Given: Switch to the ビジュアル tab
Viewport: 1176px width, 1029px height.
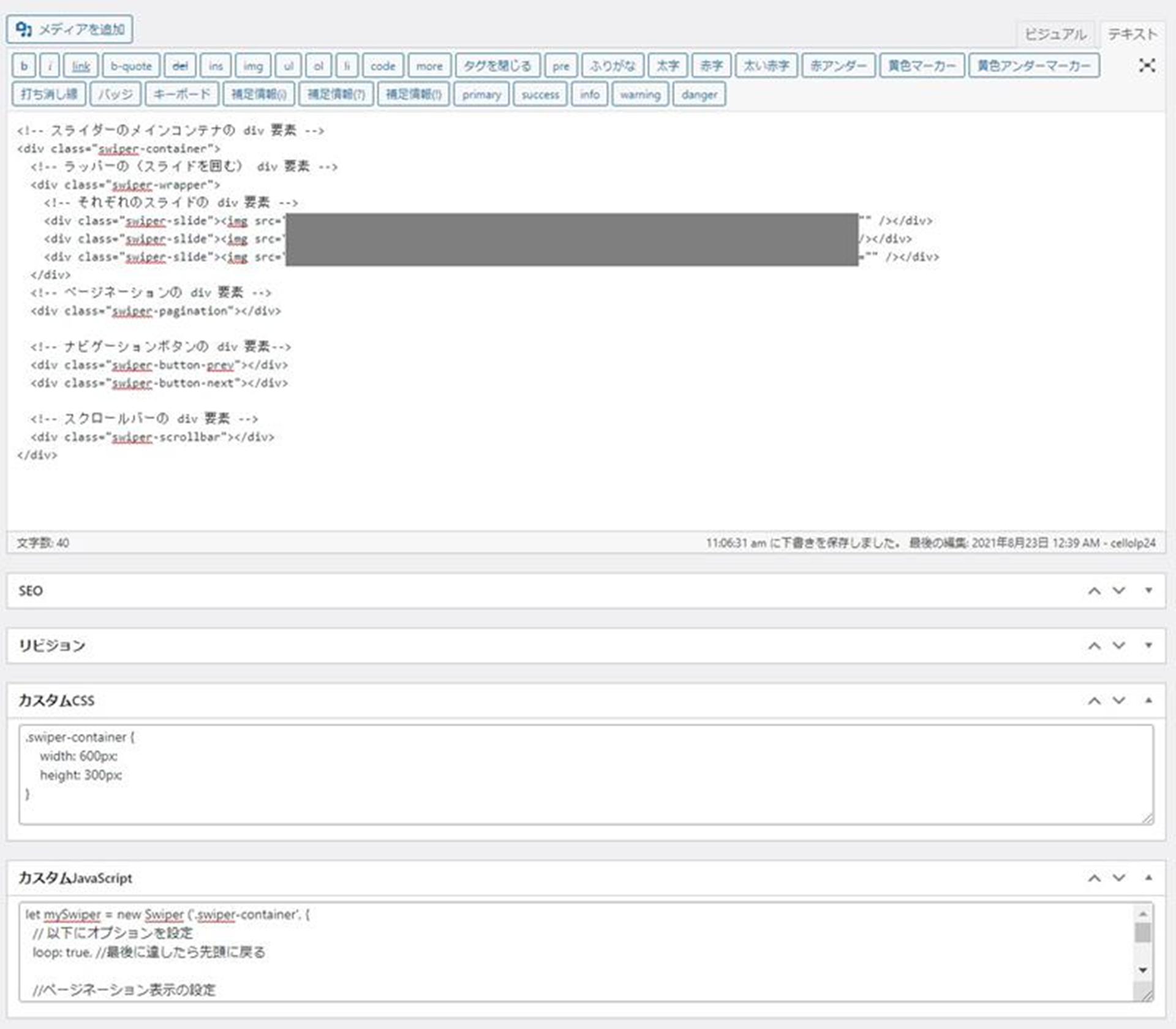Looking at the screenshot, I should coord(1056,35).
